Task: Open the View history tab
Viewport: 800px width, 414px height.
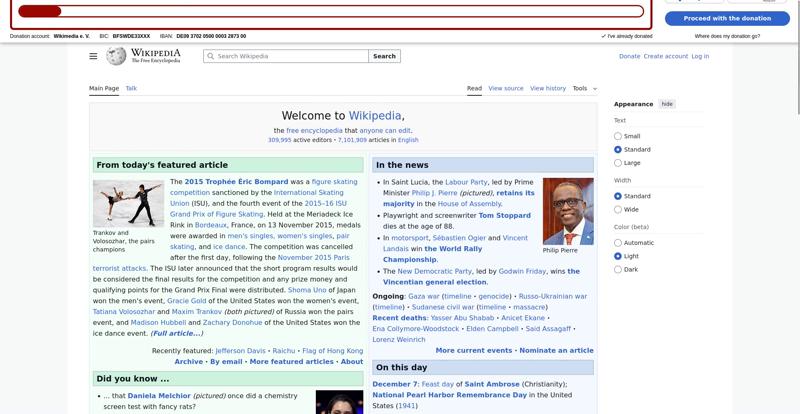Action: [x=547, y=88]
